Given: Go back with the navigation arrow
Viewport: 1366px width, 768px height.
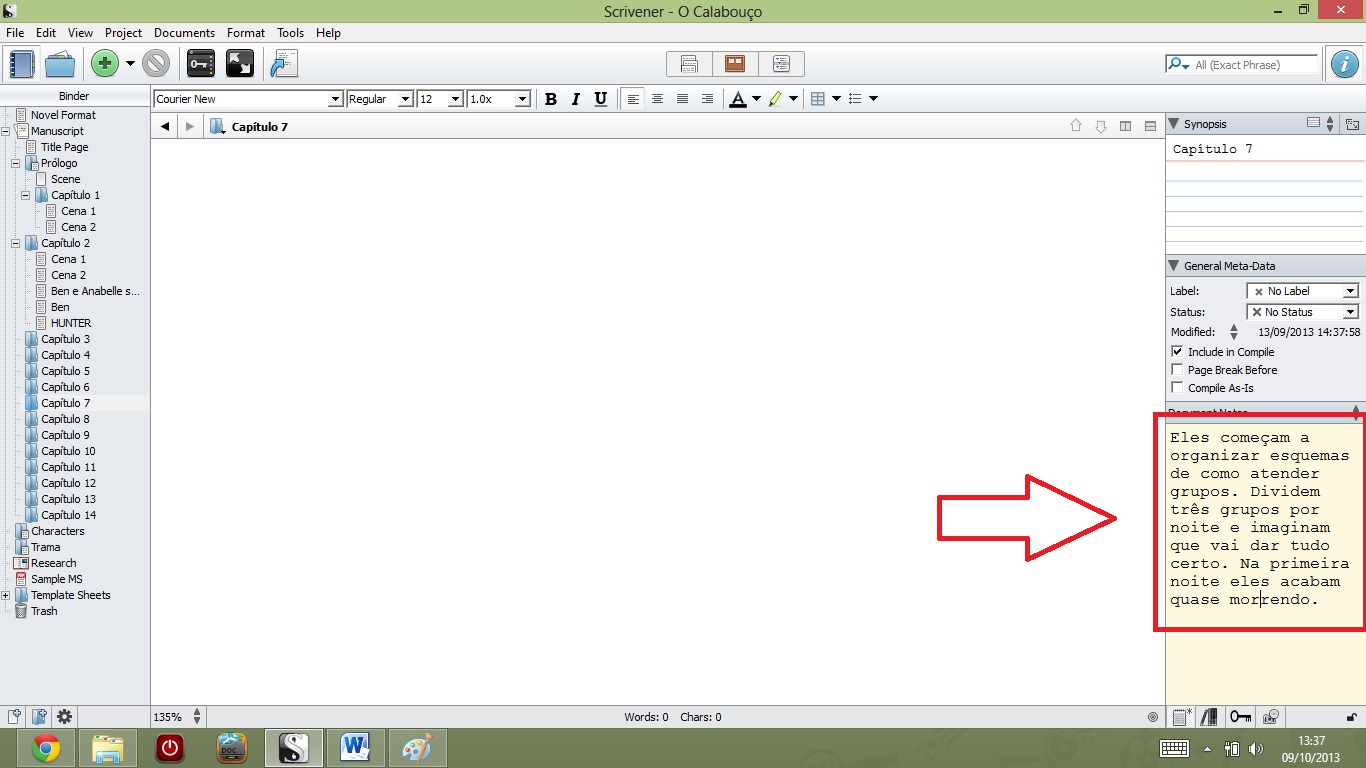Looking at the screenshot, I should [x=164, y=125].
